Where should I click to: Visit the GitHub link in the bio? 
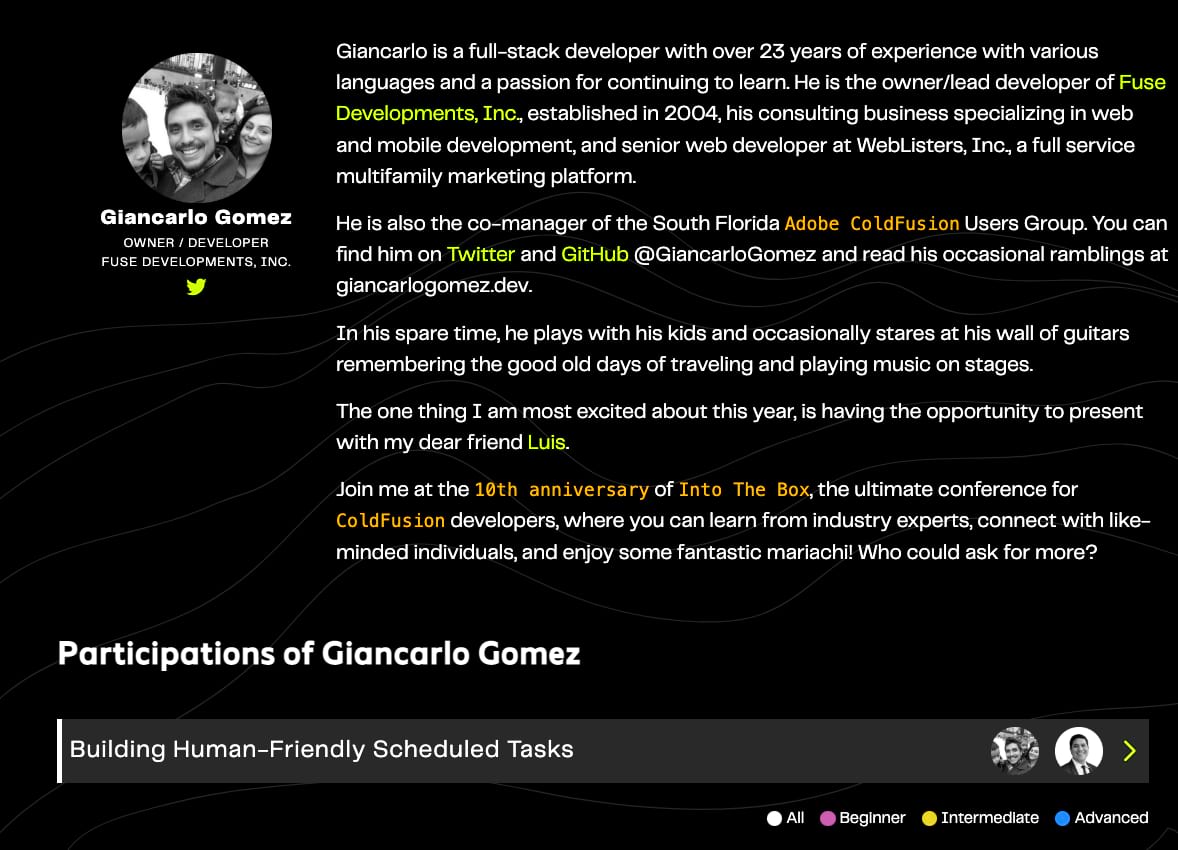(594, 254)
